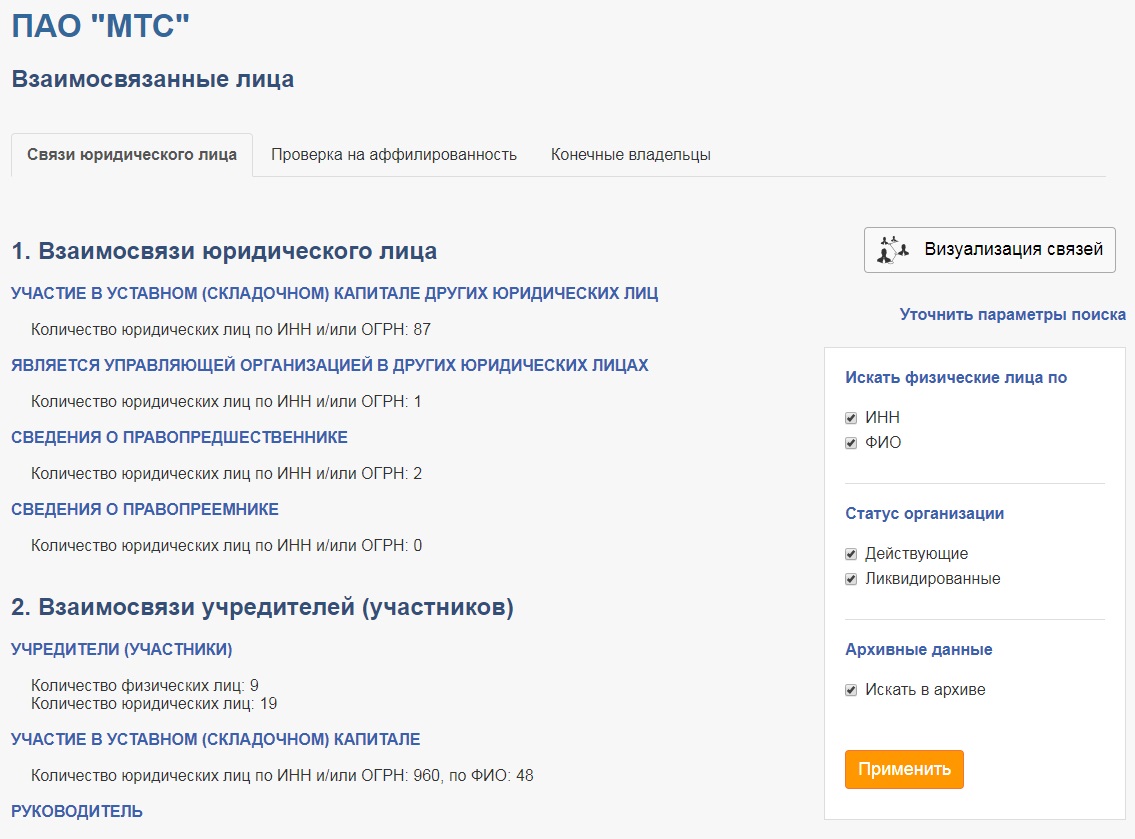Screen dimensions: 1135x839
Task: Click Уточнить параметры поиска link
Action: (x=1013, y=314)
